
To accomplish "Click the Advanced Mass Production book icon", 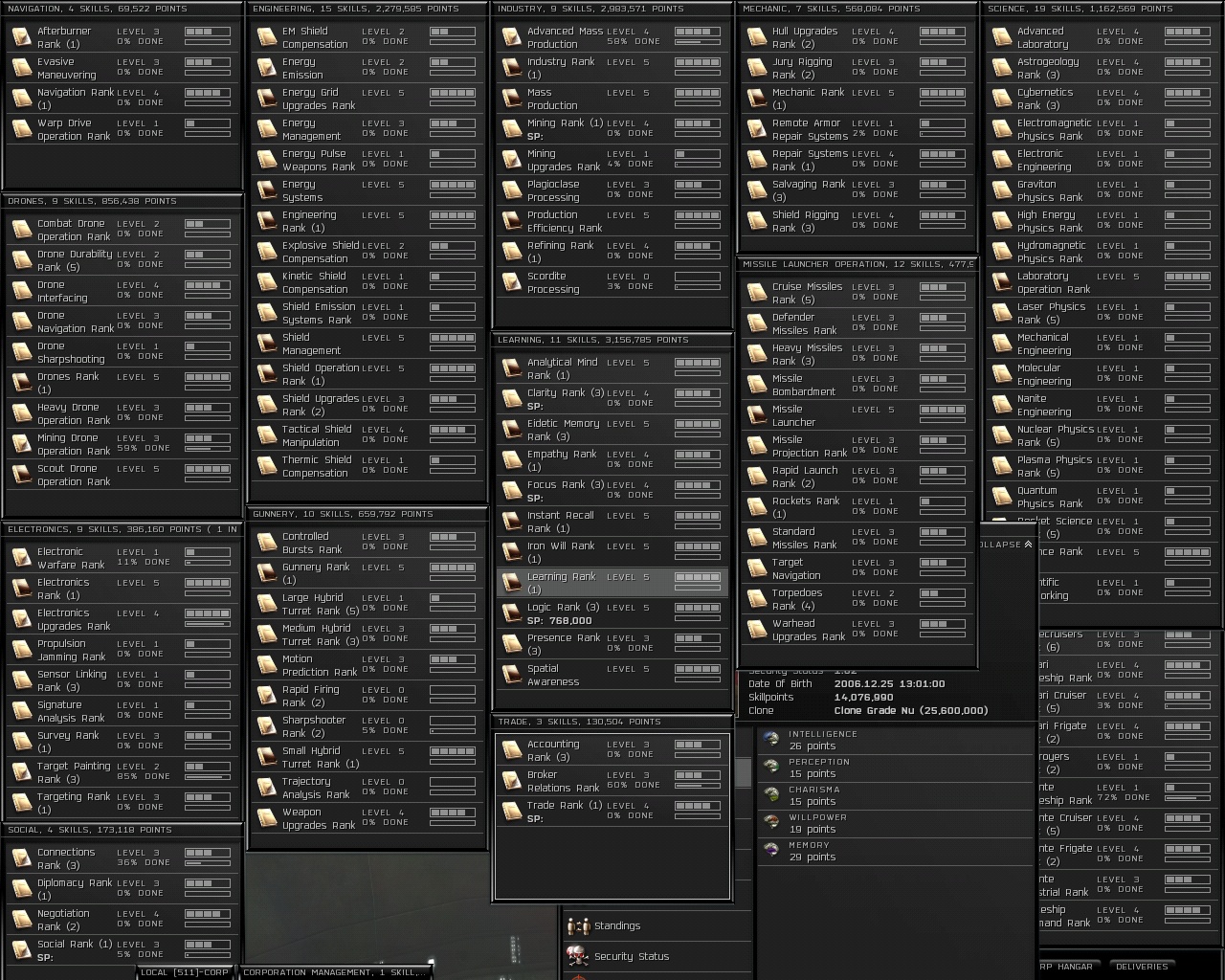I will 512,37.
